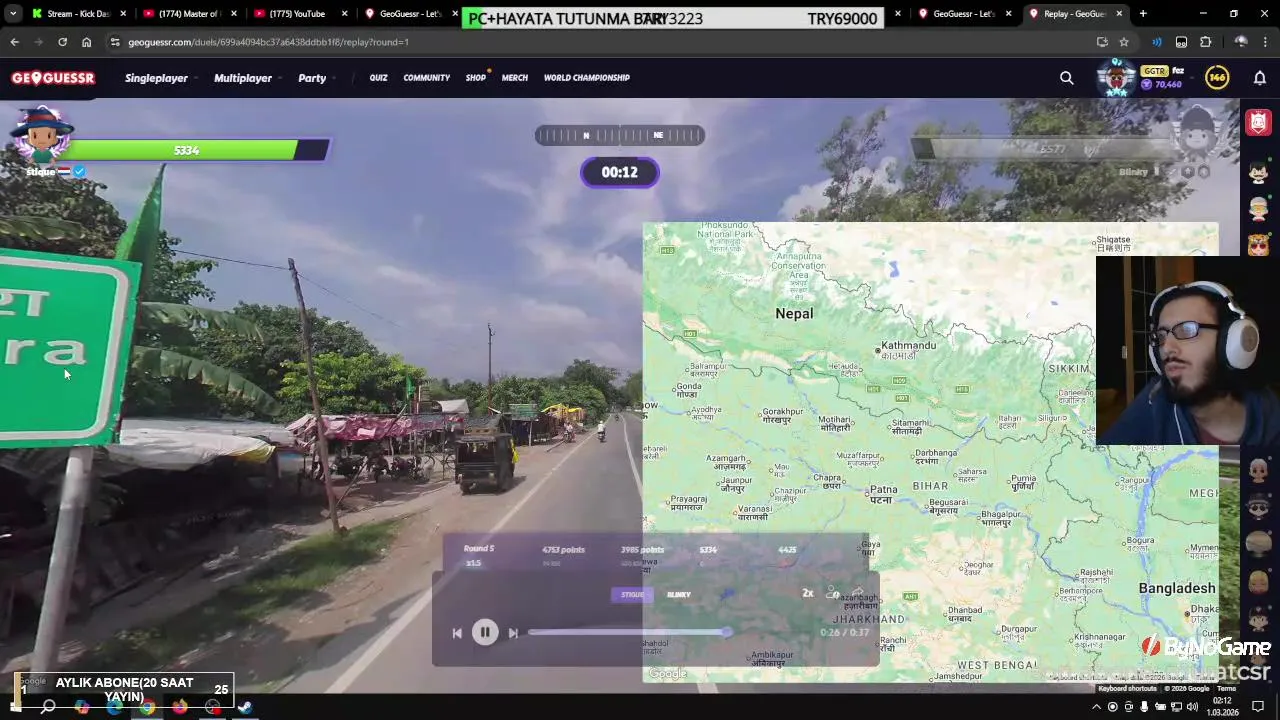Open Steam from the taskbar
This screenshot has height=720, width=1280.
(x=245, y=707)
